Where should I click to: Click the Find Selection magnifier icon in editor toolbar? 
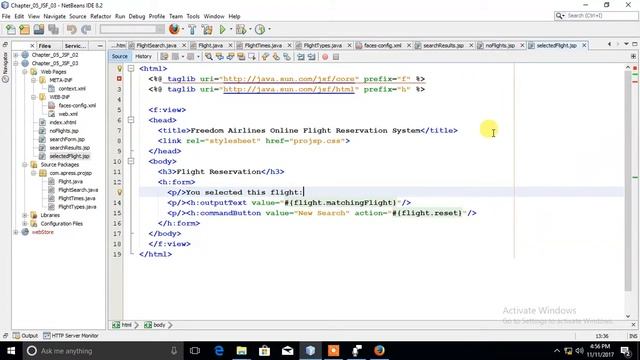pos(209,57)
